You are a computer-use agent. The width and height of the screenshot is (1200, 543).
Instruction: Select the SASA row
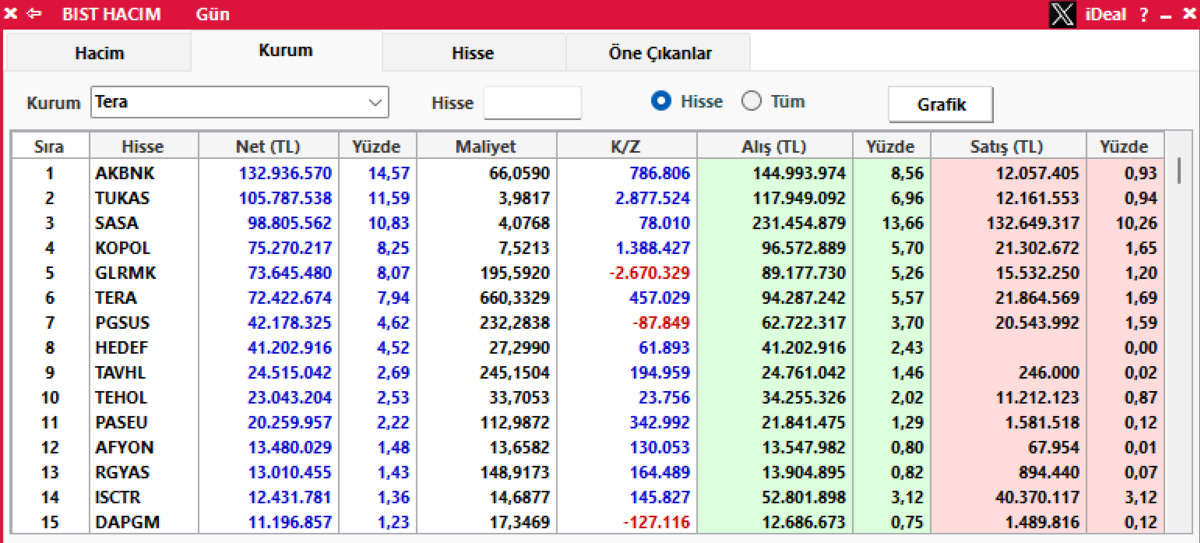588,223
